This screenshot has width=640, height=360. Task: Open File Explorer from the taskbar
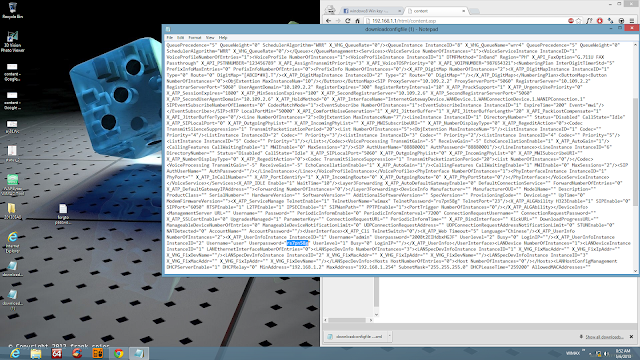pos(36,353)
